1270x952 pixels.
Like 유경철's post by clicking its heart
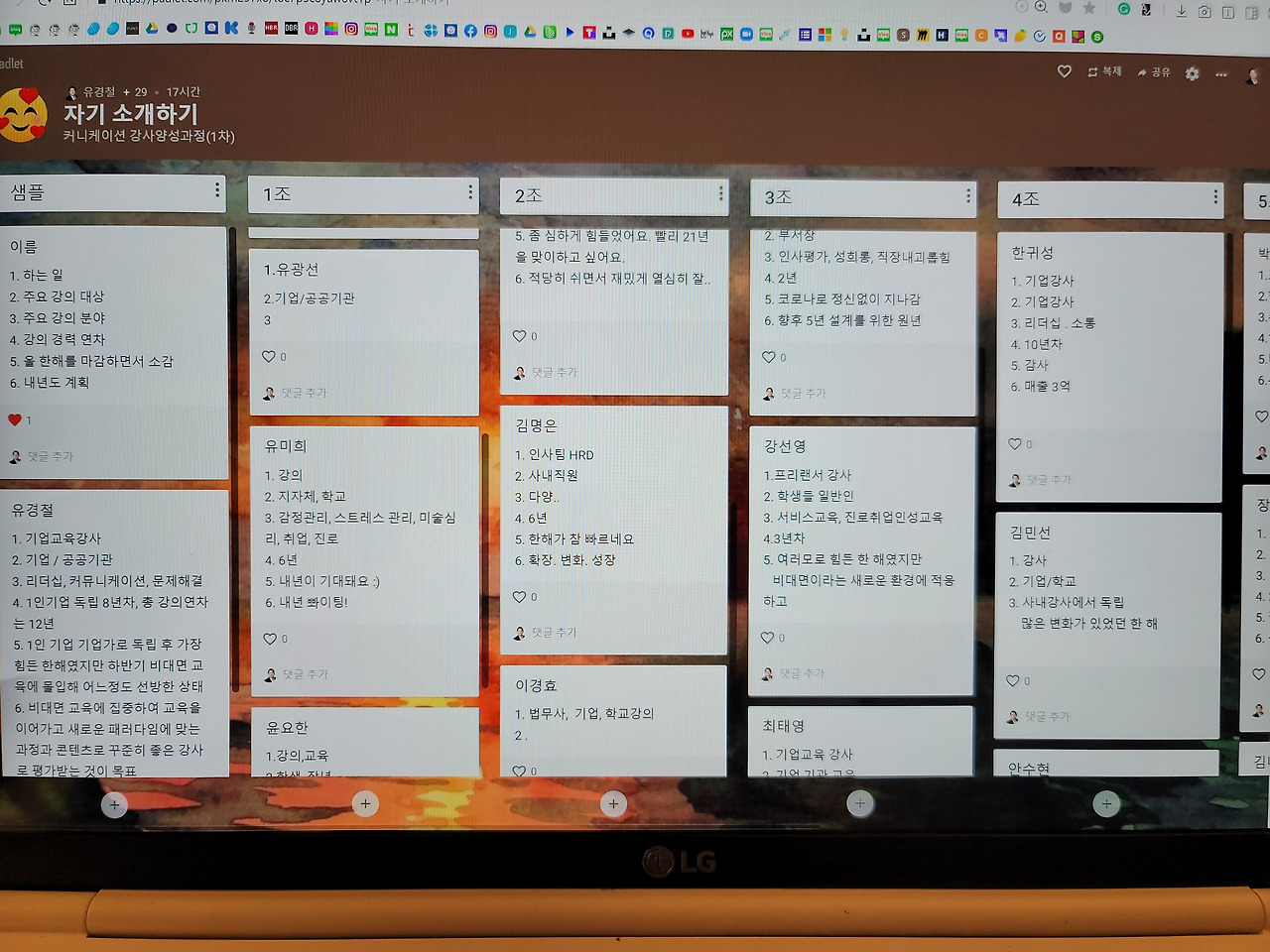[18, 419]
